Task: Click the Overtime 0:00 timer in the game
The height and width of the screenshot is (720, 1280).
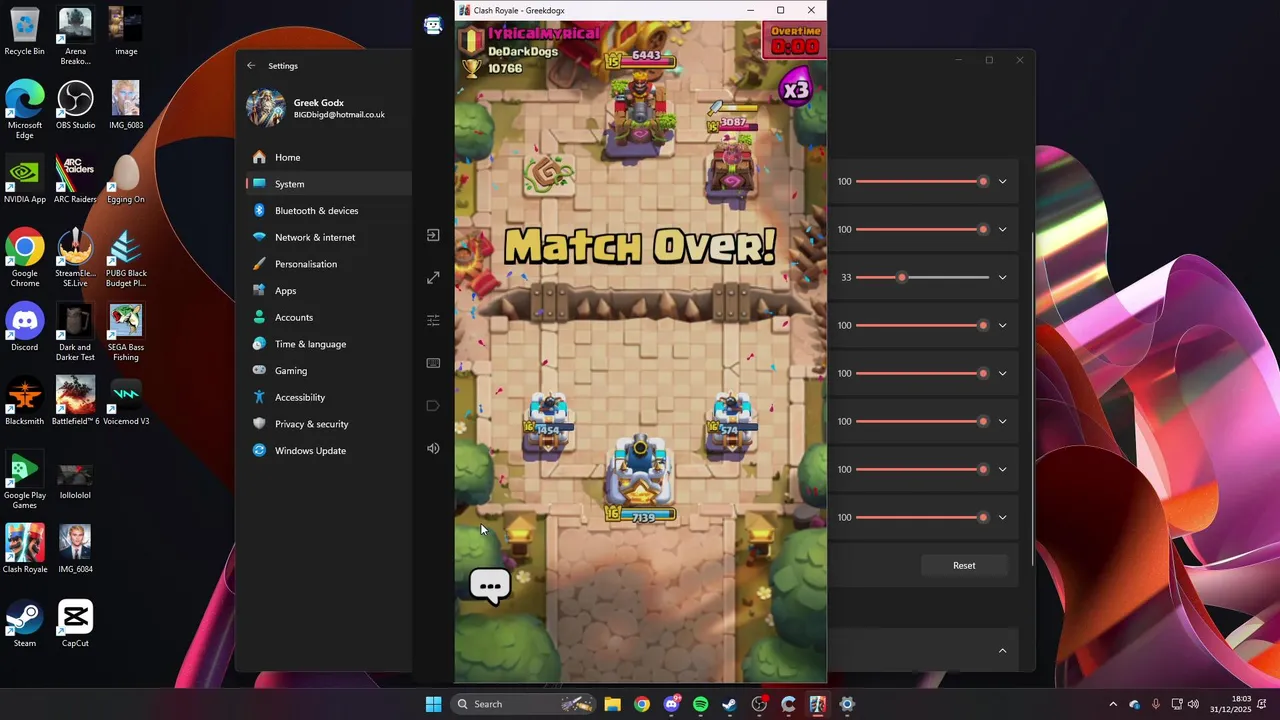Action: tap(795, 40)
